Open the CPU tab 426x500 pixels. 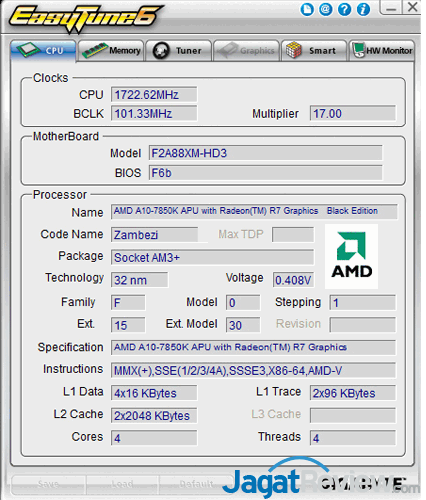tap(43, 50)
